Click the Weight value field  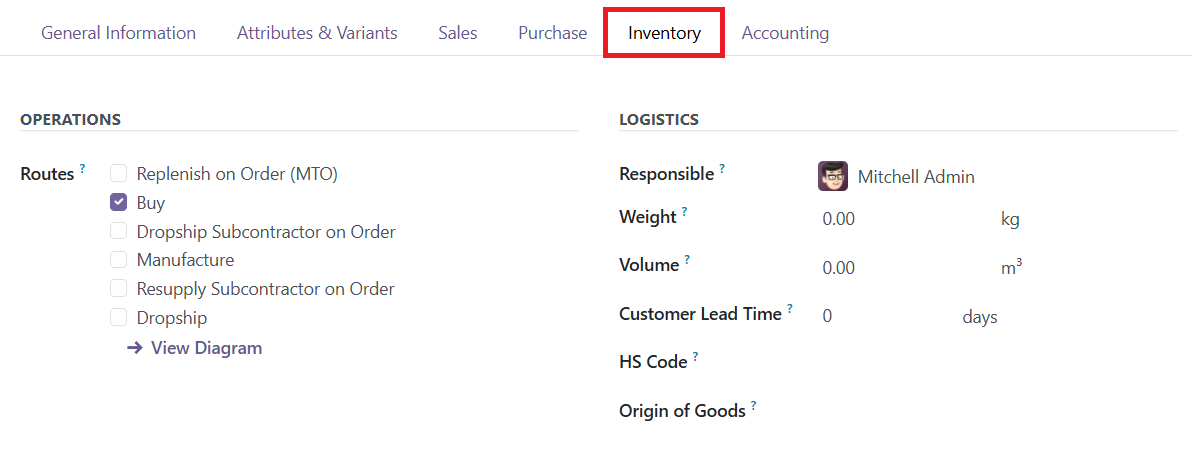coord(905,220)
